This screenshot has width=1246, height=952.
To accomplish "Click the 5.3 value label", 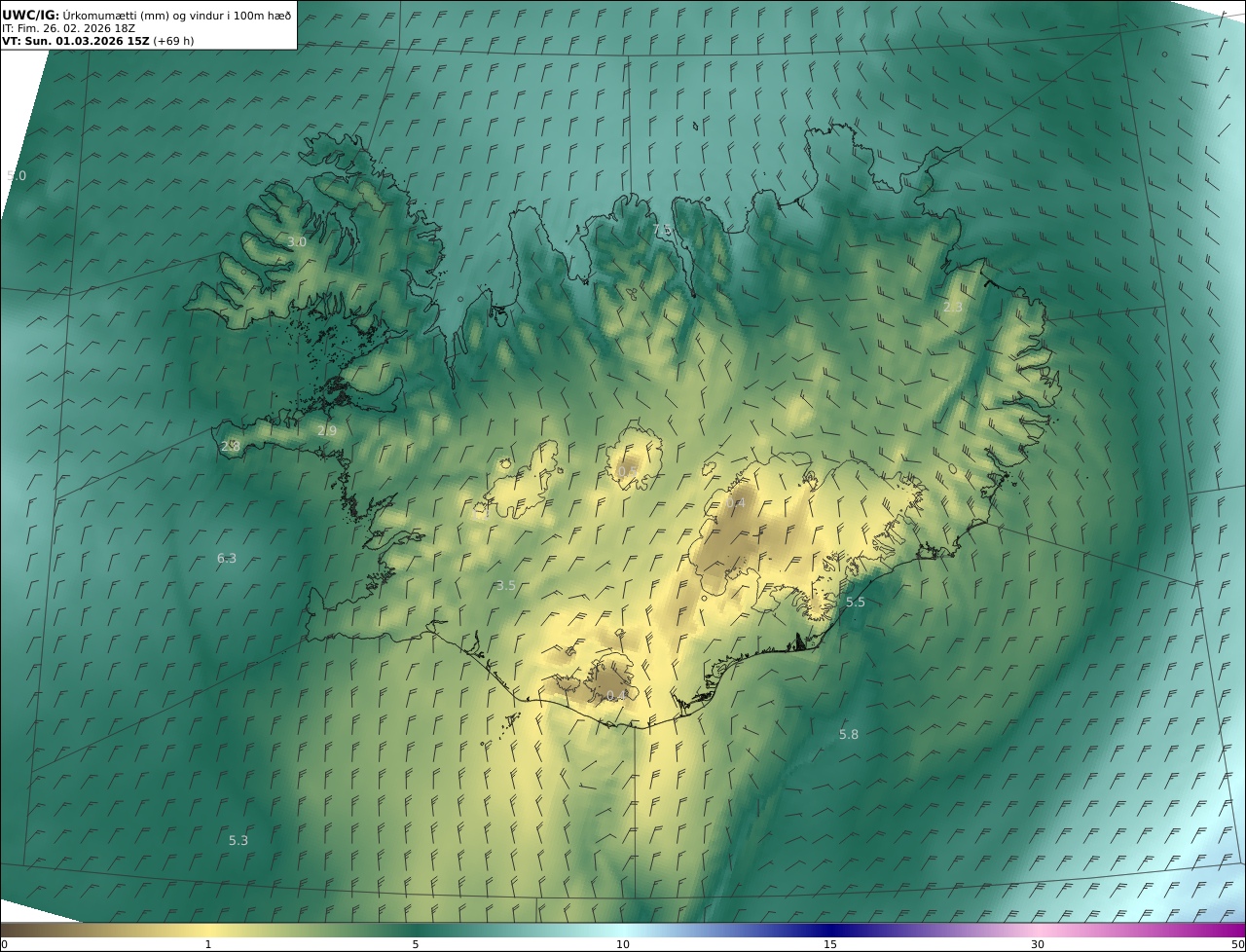I will 238,841.
